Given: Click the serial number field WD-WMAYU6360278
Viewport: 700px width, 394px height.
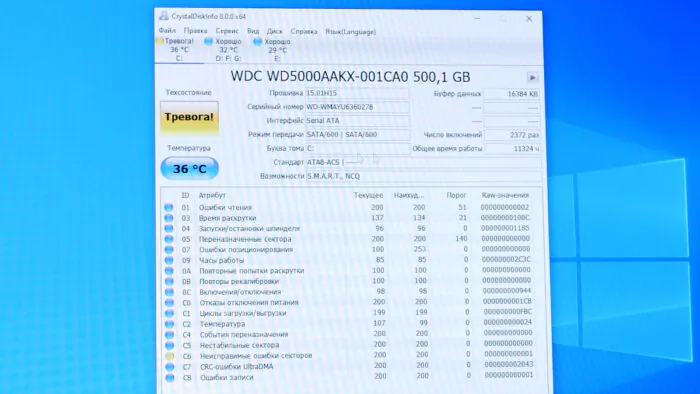Looking at the screenshot, I should (x=357, y=107).
